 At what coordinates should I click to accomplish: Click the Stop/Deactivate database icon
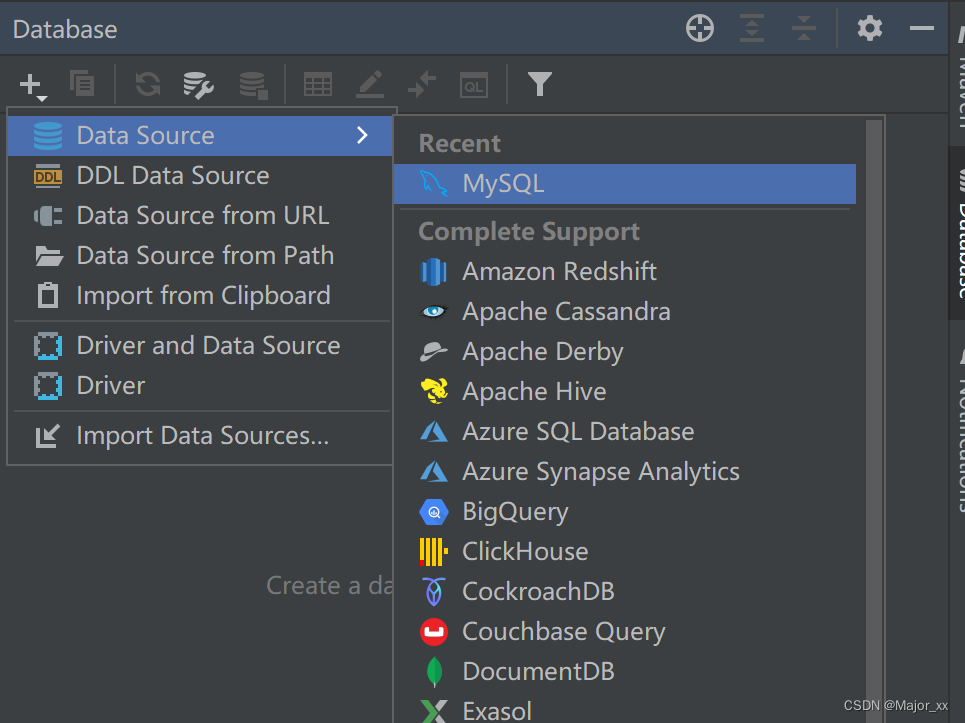coord(253,85)
